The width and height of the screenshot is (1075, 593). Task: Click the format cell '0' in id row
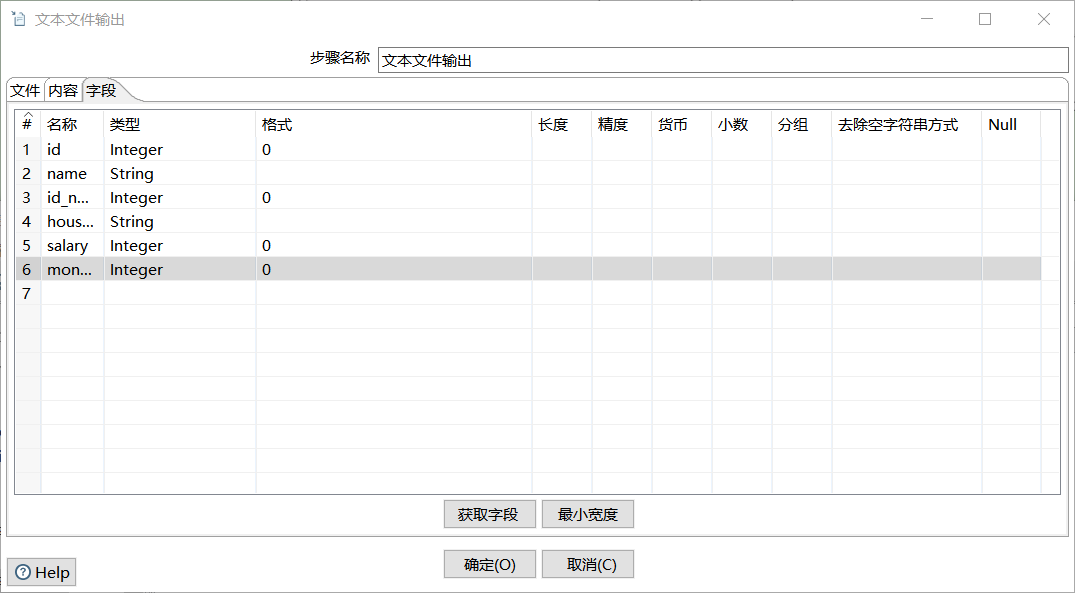click(x=394, y=149)
